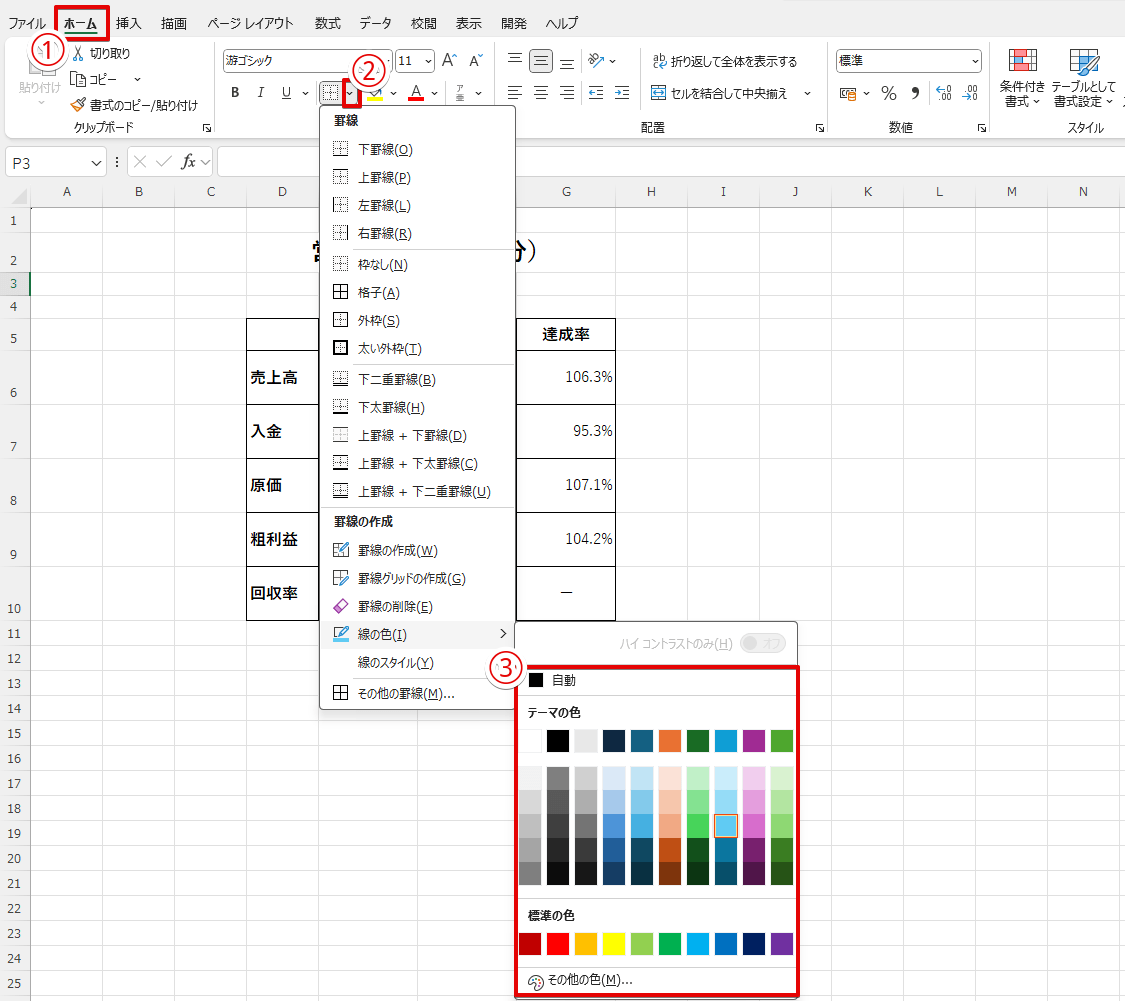Open the 挿入 ribbon tab
Viewport: 1125px width, 1001px height.
[x=128, y=23]
